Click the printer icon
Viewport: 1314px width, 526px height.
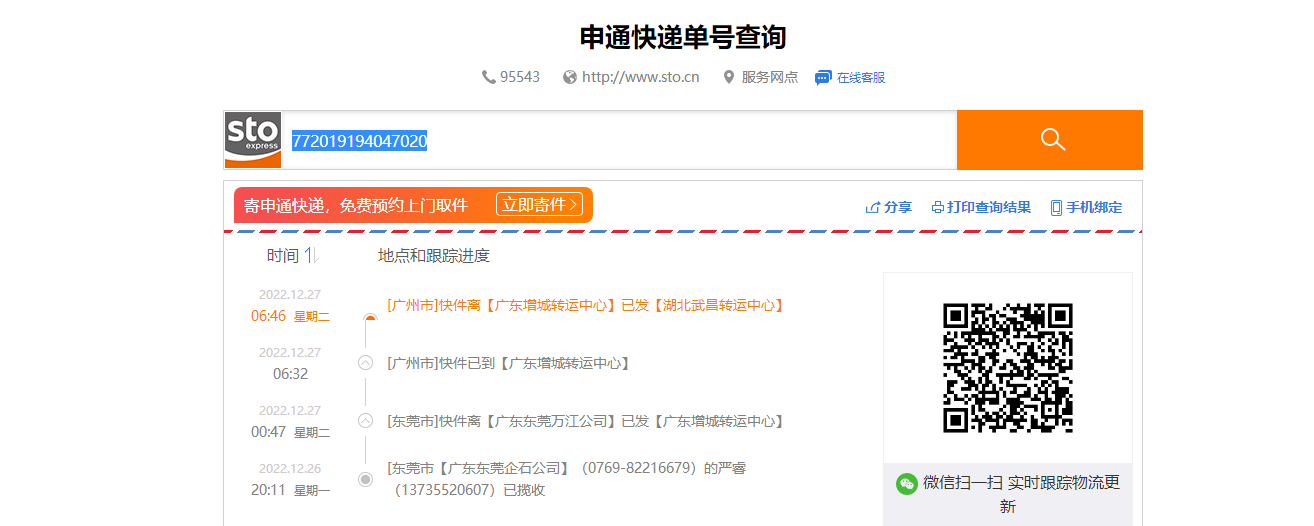938,208
